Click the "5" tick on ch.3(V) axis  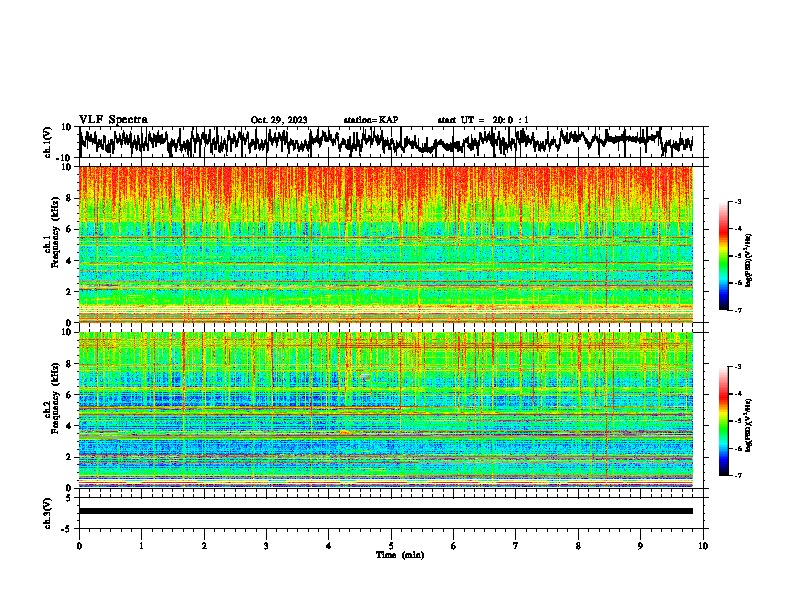pyautogui.click(x=69, y=498)
